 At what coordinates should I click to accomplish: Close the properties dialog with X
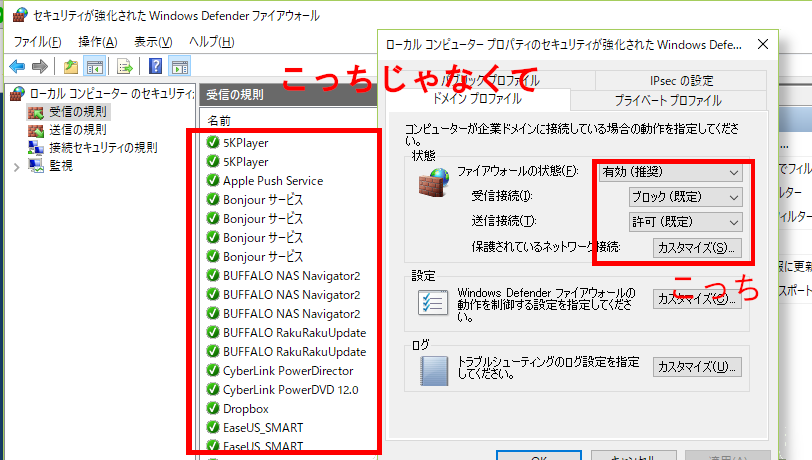tap(763, 45)
